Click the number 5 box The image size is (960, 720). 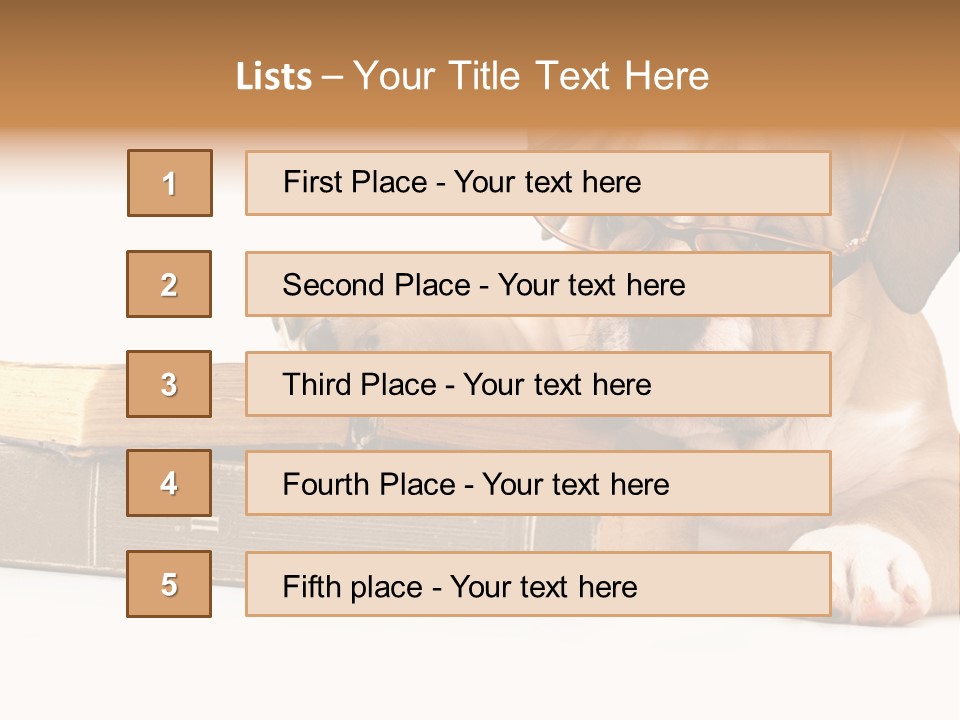[169, 584]
